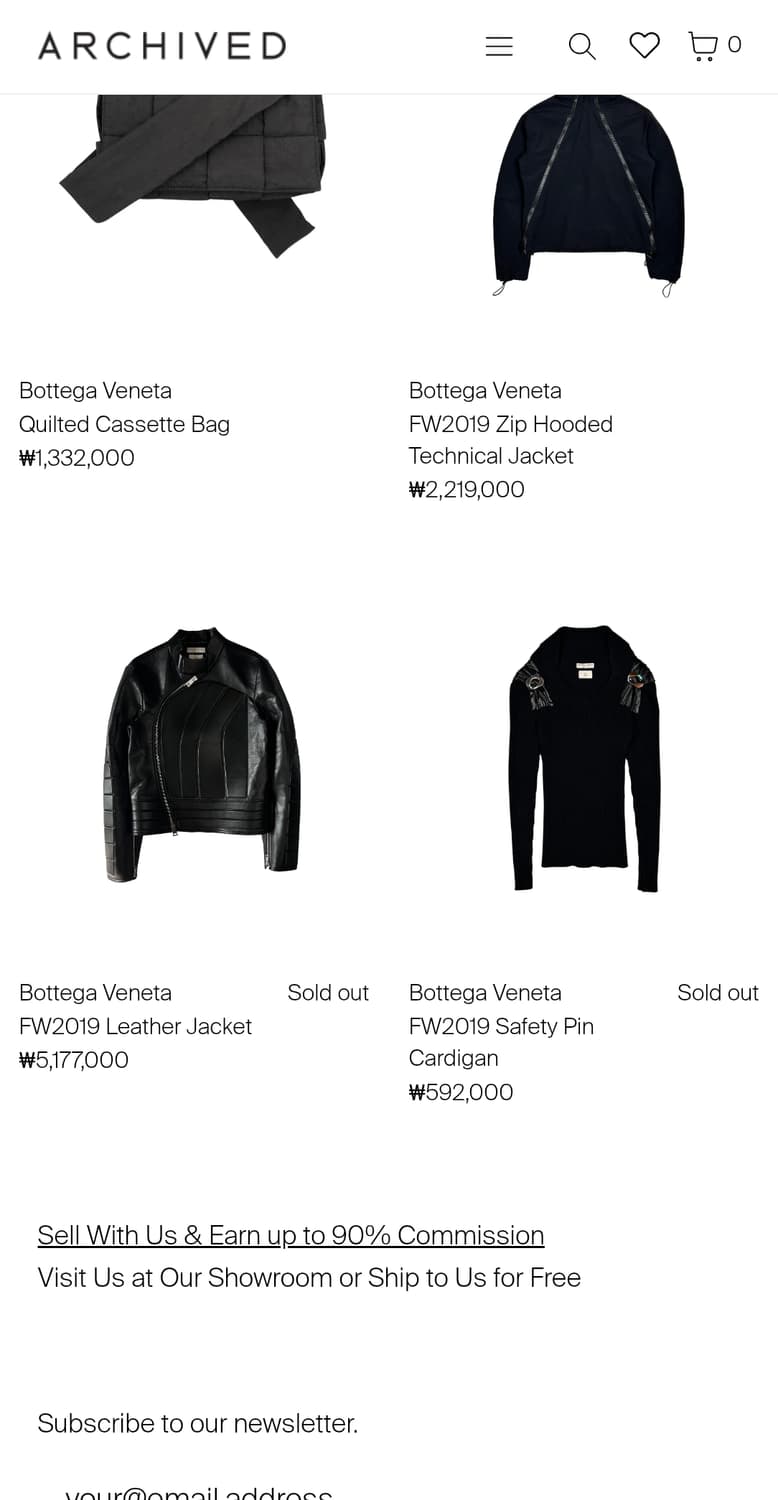Click FW2019 Leather Jacket title link
This screenshot has width=778, height=1500.
pyautogui.click(x=135, y=1026)
